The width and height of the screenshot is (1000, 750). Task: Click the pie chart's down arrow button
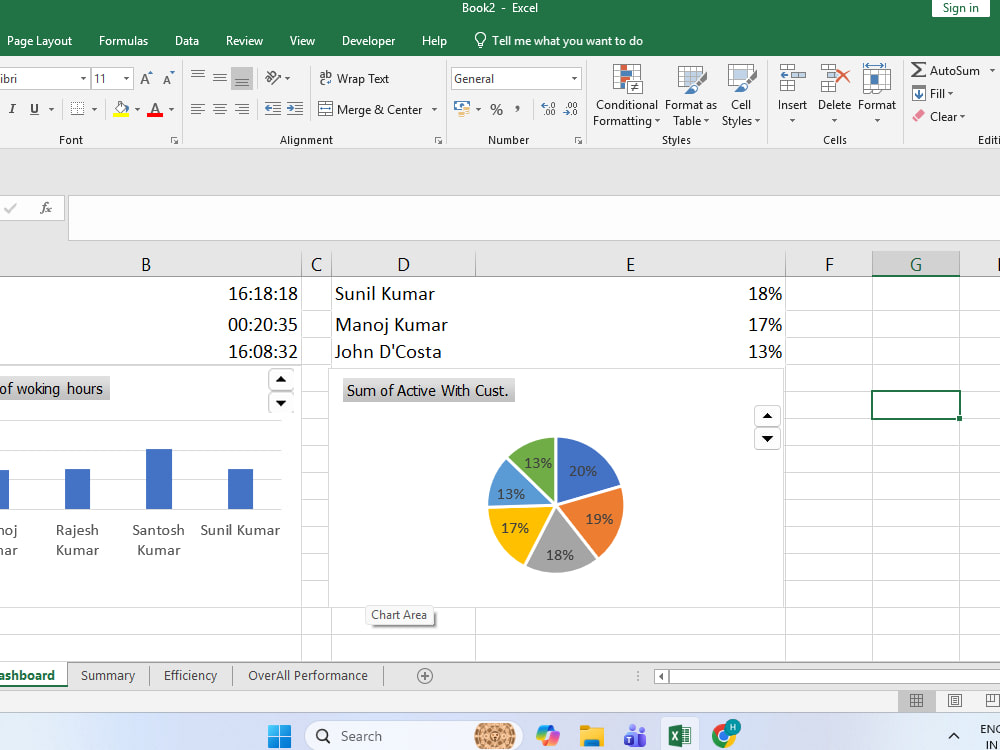click(767, 439)
